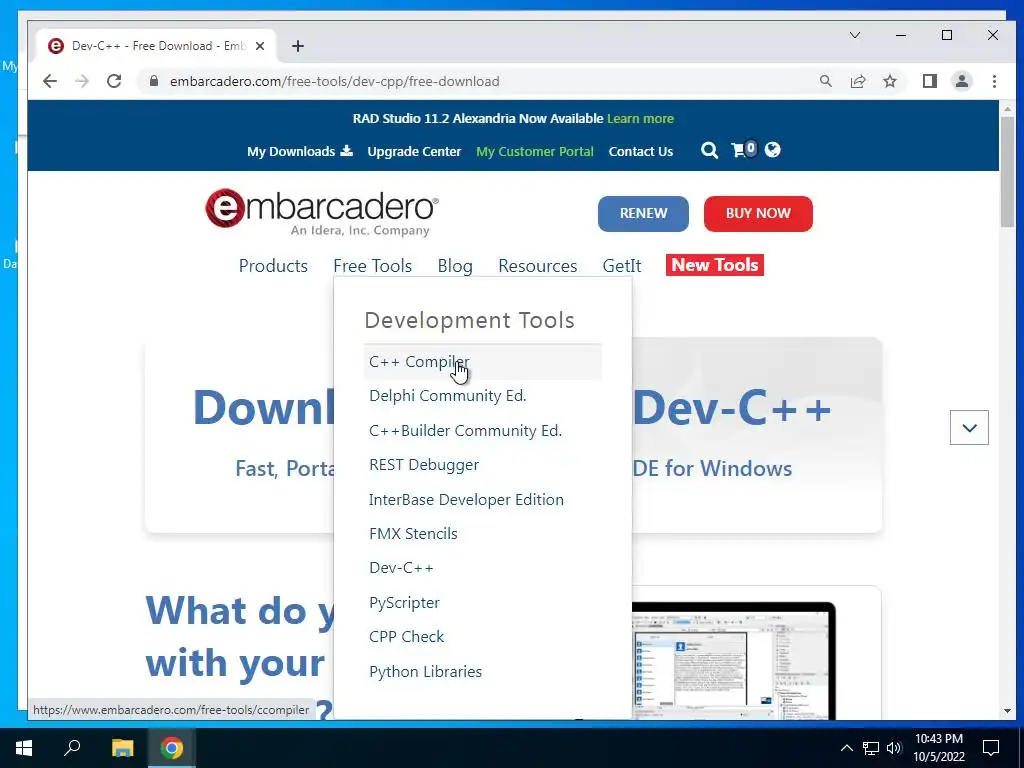Click the network tray icon
This screenshot has width=1024, height=768.
click(871, 748)
